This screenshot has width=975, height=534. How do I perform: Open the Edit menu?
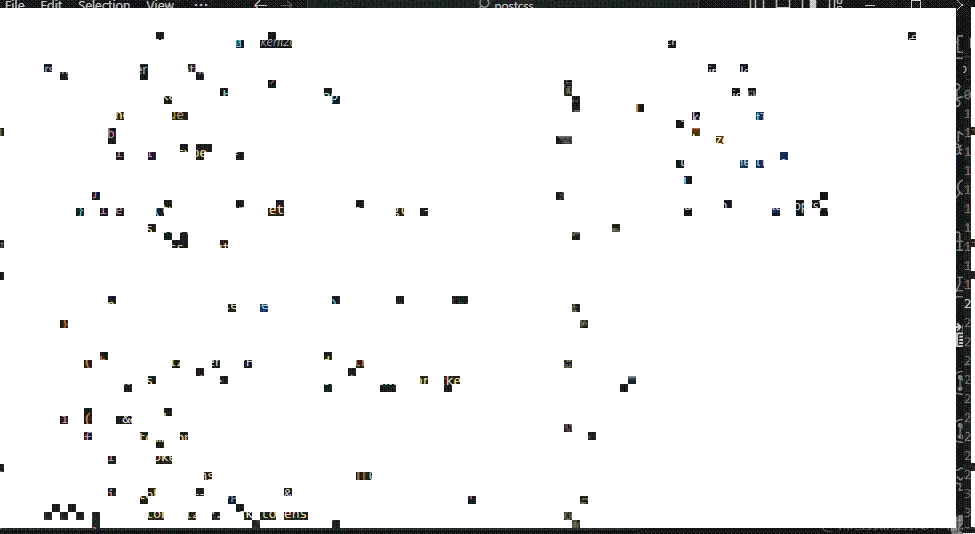click(51, 5)
